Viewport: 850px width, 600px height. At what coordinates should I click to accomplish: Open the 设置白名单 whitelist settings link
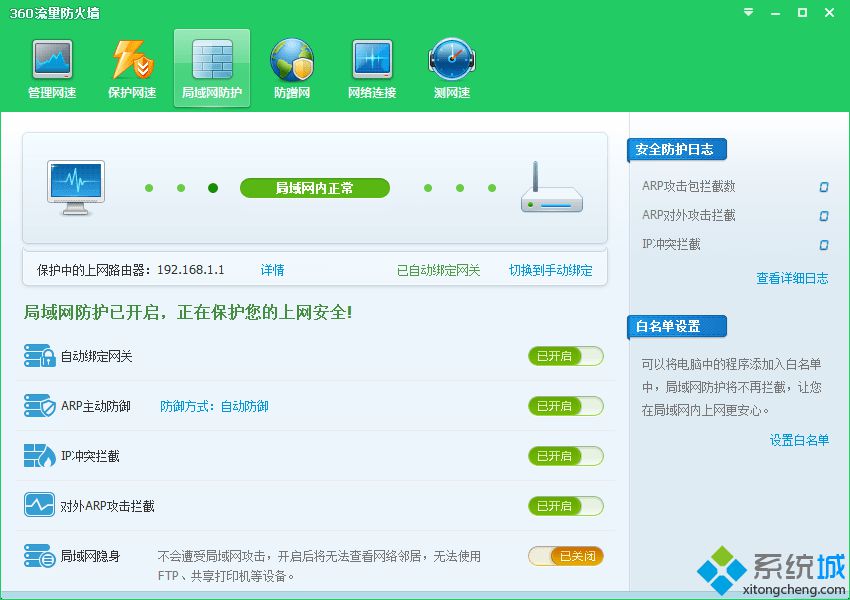tap(799, 440)
